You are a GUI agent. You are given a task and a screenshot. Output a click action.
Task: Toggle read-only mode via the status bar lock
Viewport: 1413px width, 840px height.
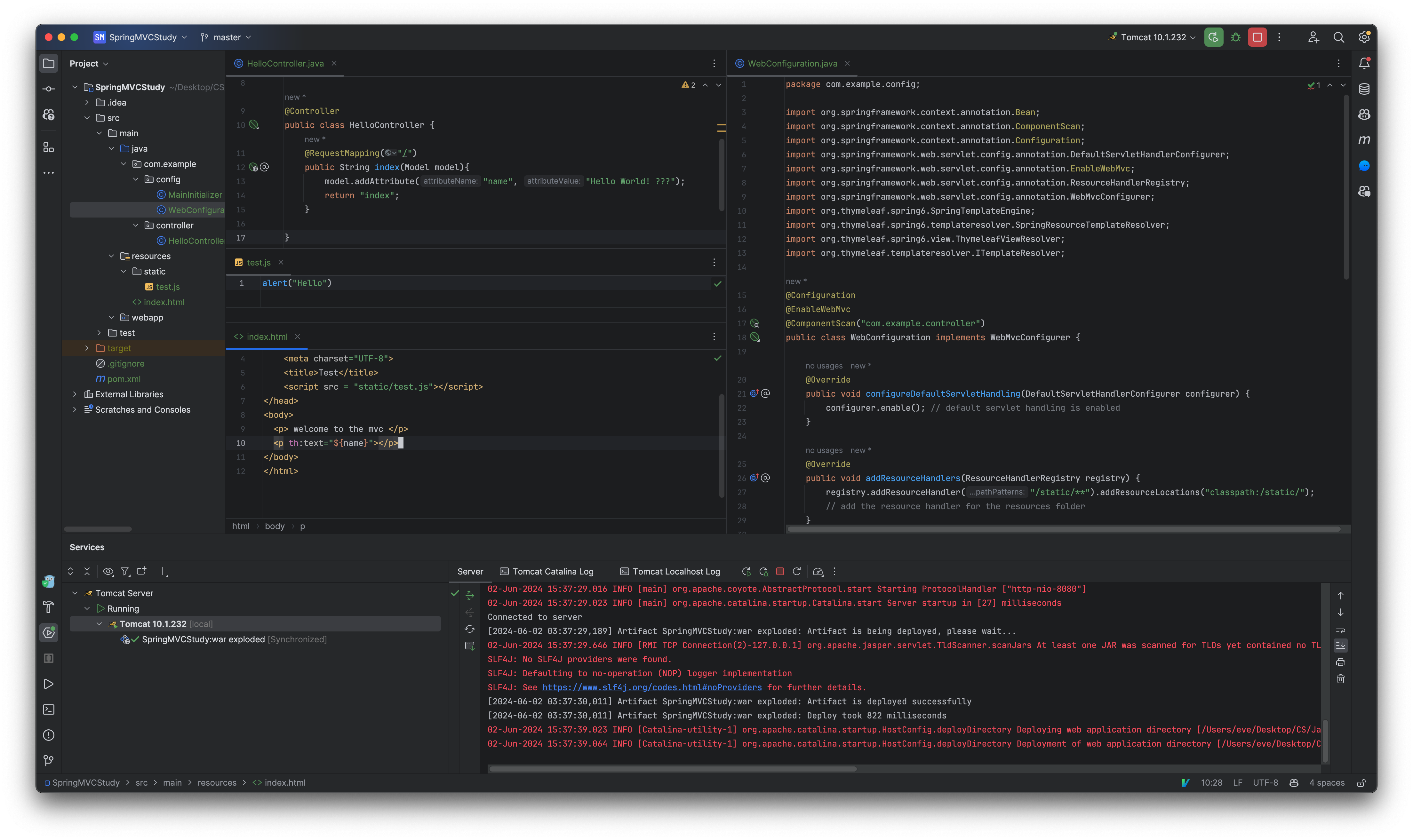click(x=1362, y=782)
